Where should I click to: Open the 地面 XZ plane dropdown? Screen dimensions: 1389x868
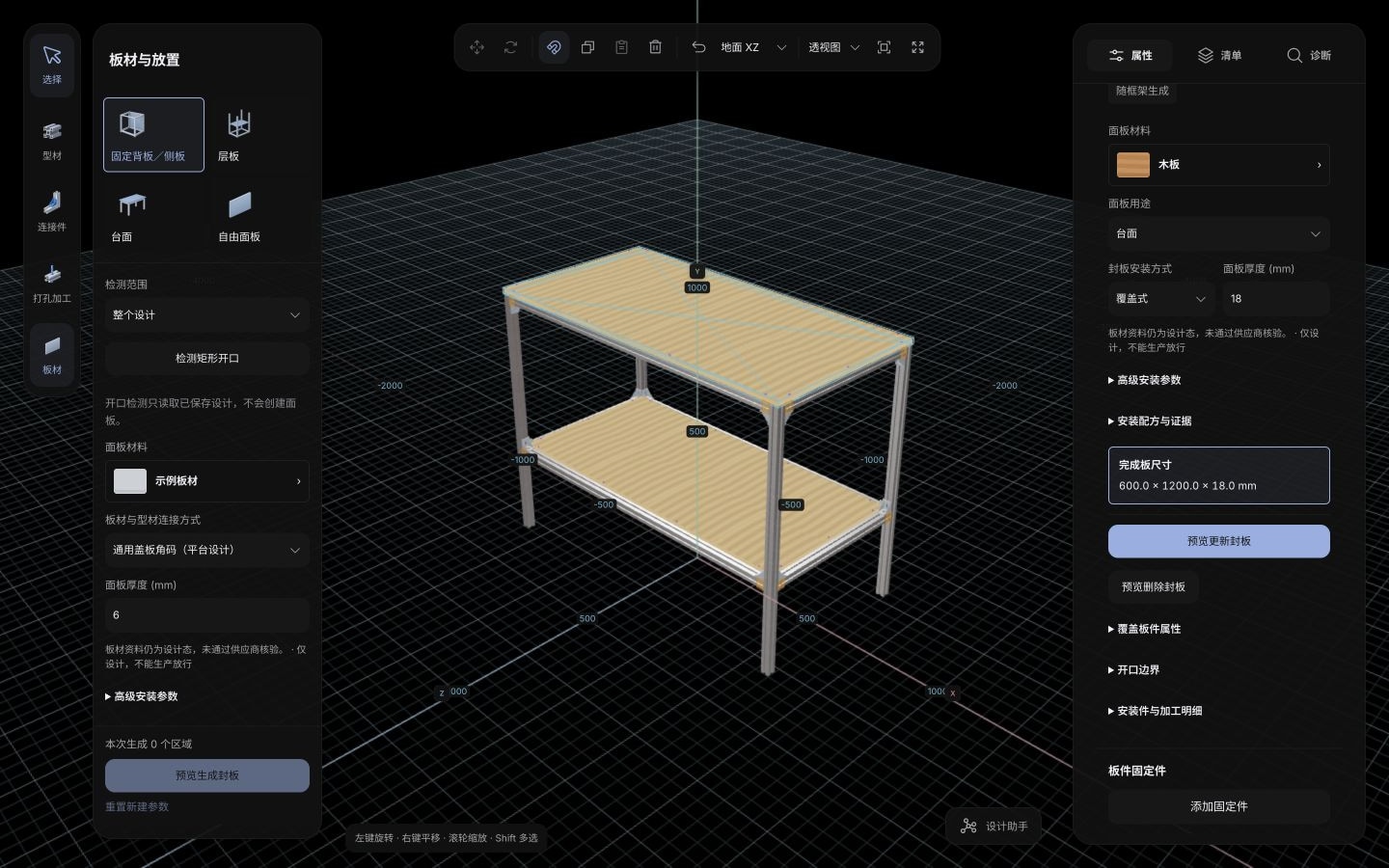point(753,47)
